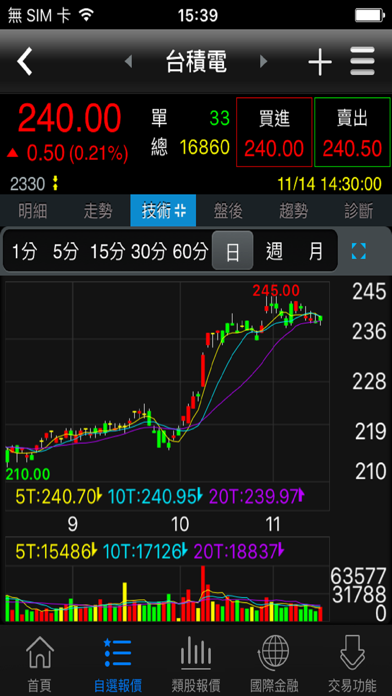Screen dimensions: 392x696
Task: Switch to 盤後 tab
Action: 228,211
